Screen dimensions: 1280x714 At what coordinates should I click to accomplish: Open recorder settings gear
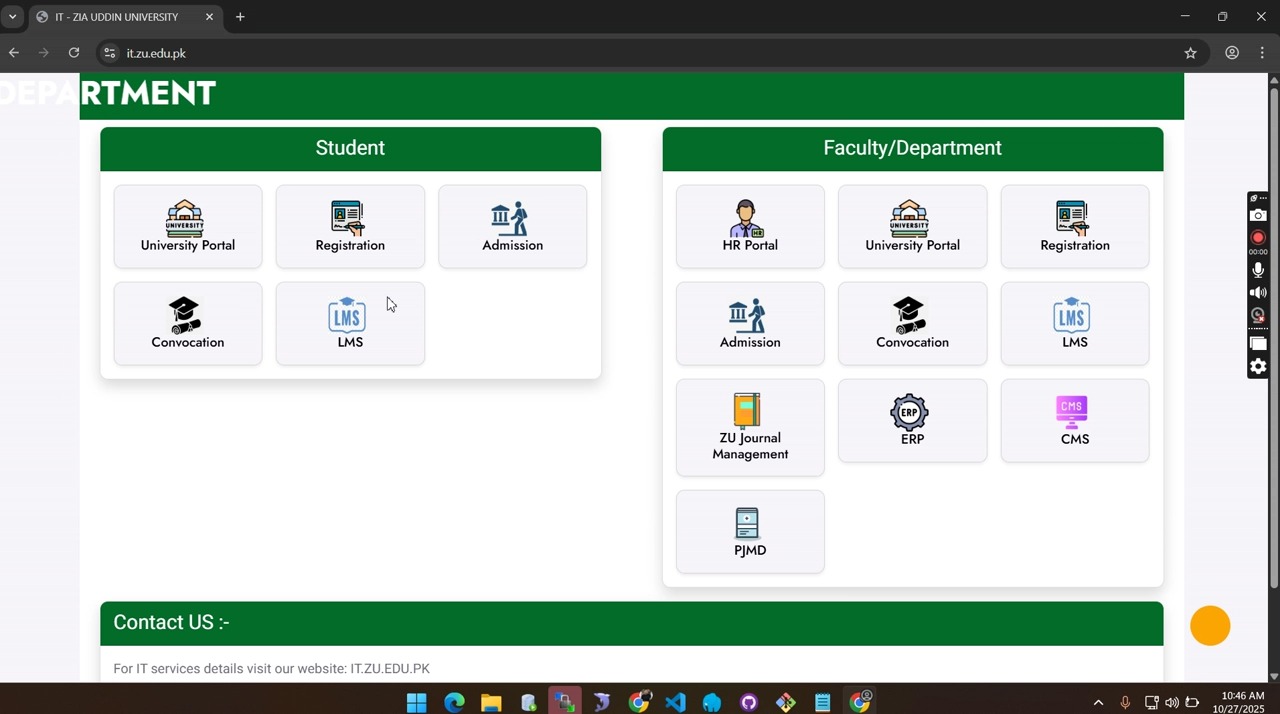[x=1258, y=367]
